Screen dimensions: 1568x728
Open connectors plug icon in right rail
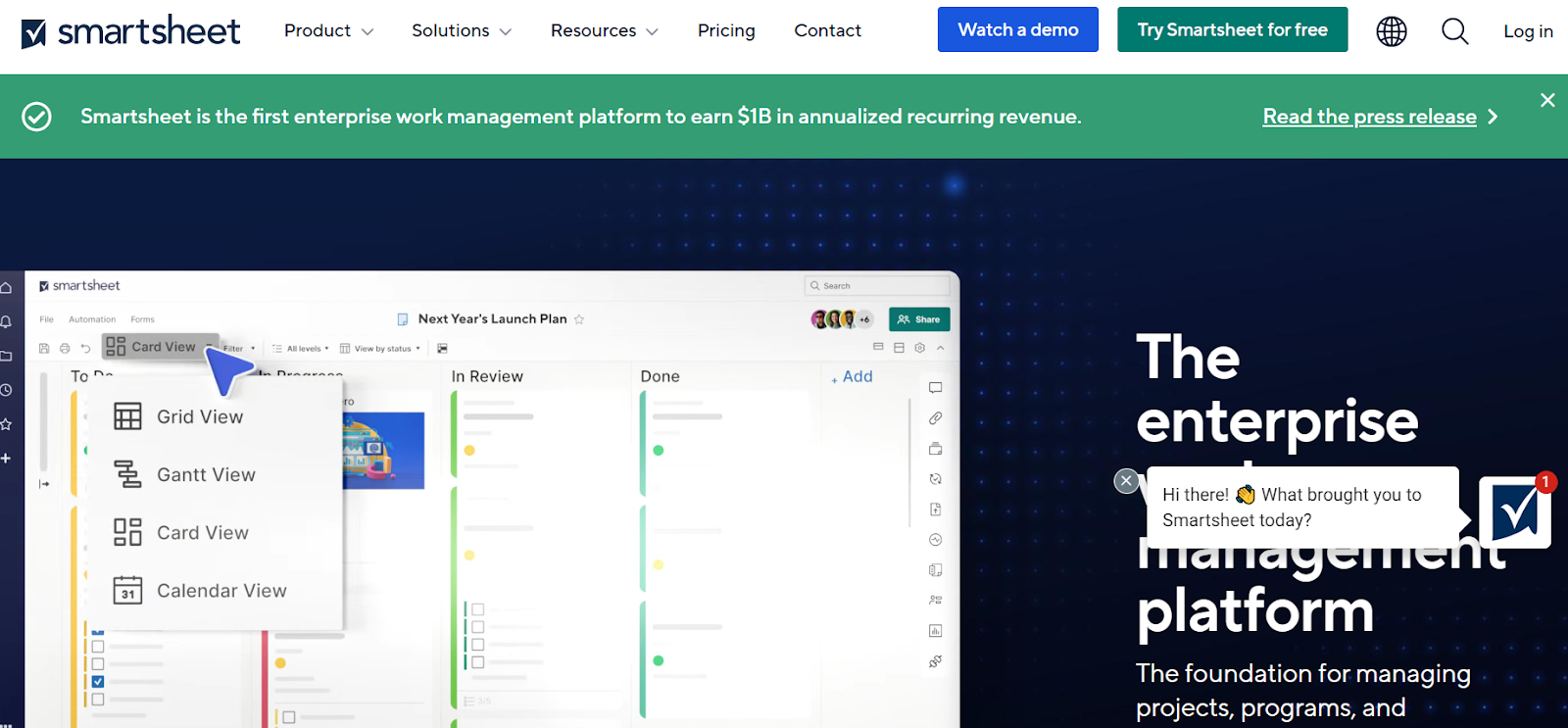(936, 661)
